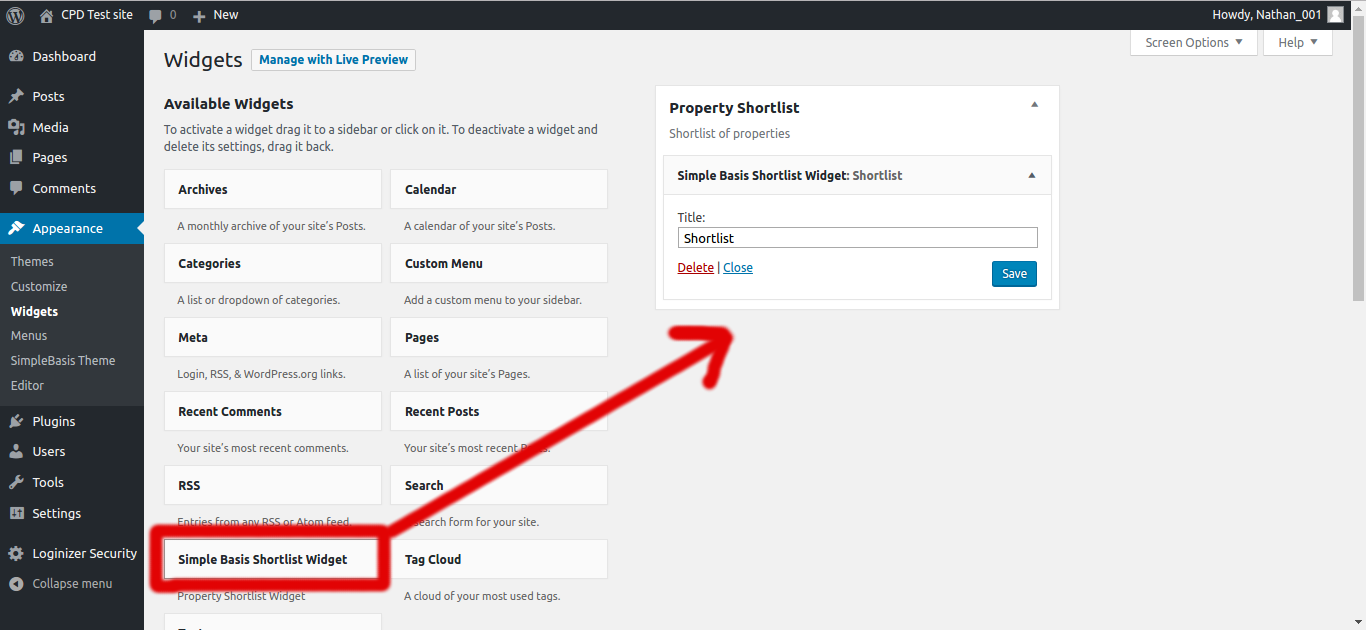Click the widget Title input field

(857, 238)
